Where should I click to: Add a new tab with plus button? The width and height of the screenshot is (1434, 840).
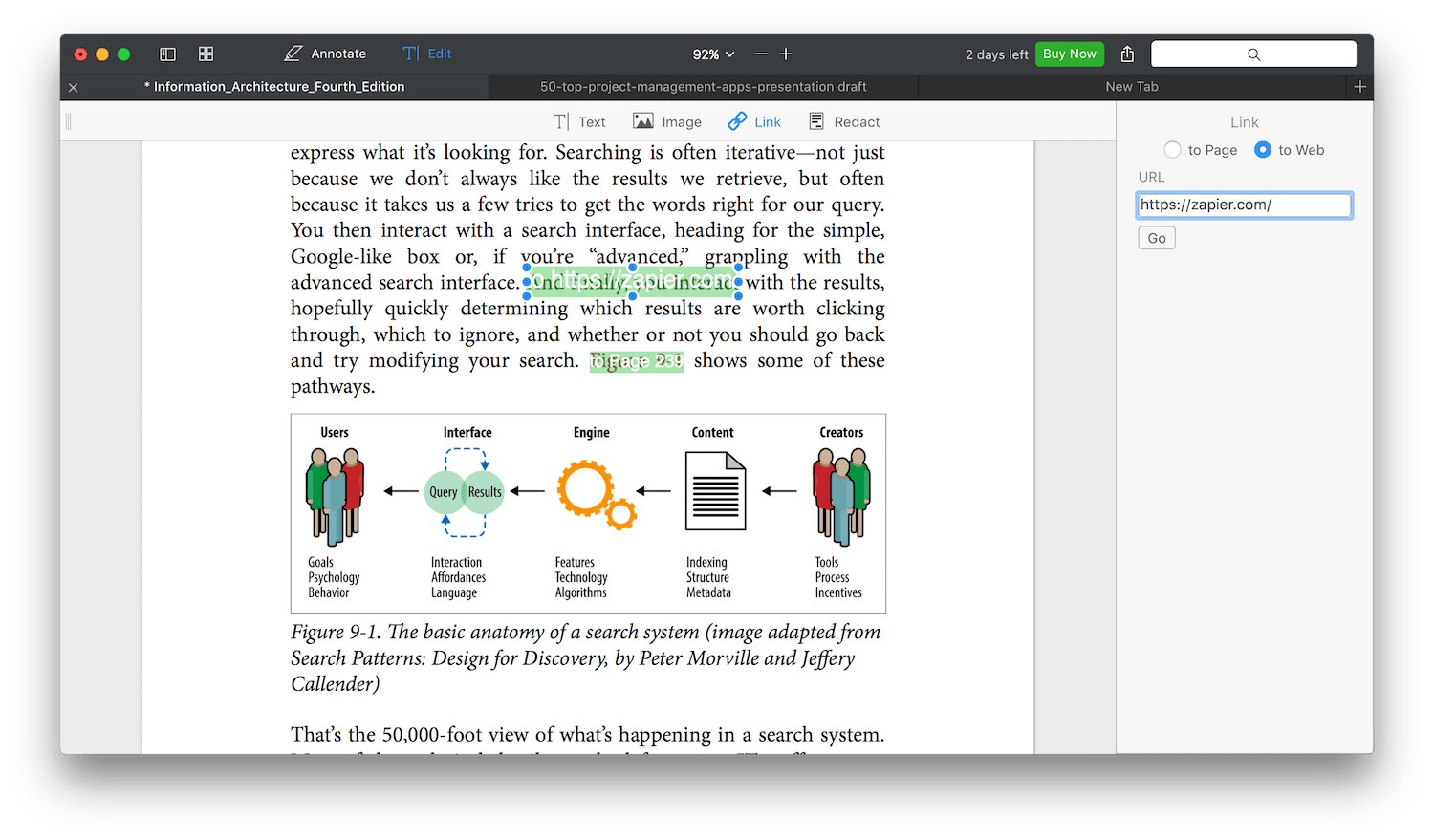[1360, 87]
